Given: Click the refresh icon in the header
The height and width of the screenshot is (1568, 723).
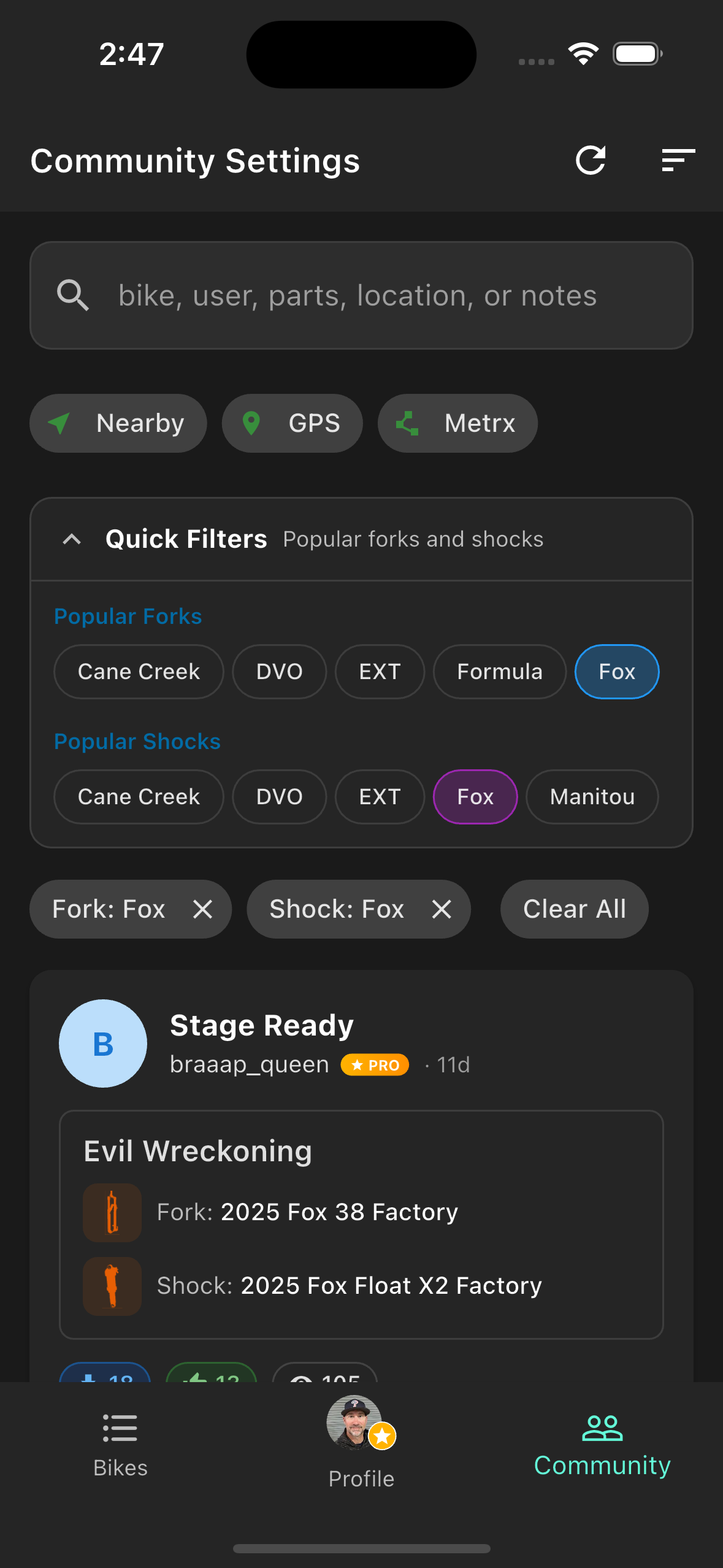Looking at the screenshot, I should (x=591, y=161).
